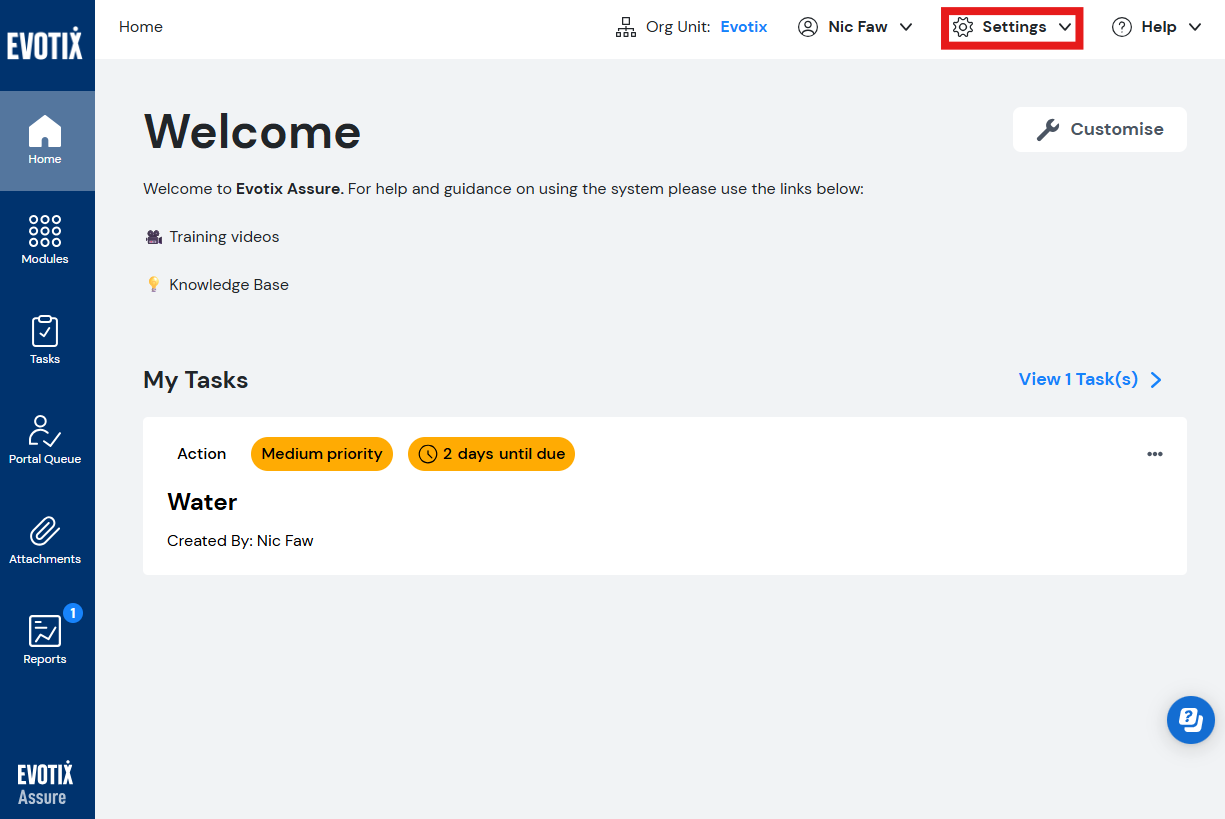The image size is (1225, 819).
Task: Open the Tasks clipboard icon
Action: click(x=45, y=330)
